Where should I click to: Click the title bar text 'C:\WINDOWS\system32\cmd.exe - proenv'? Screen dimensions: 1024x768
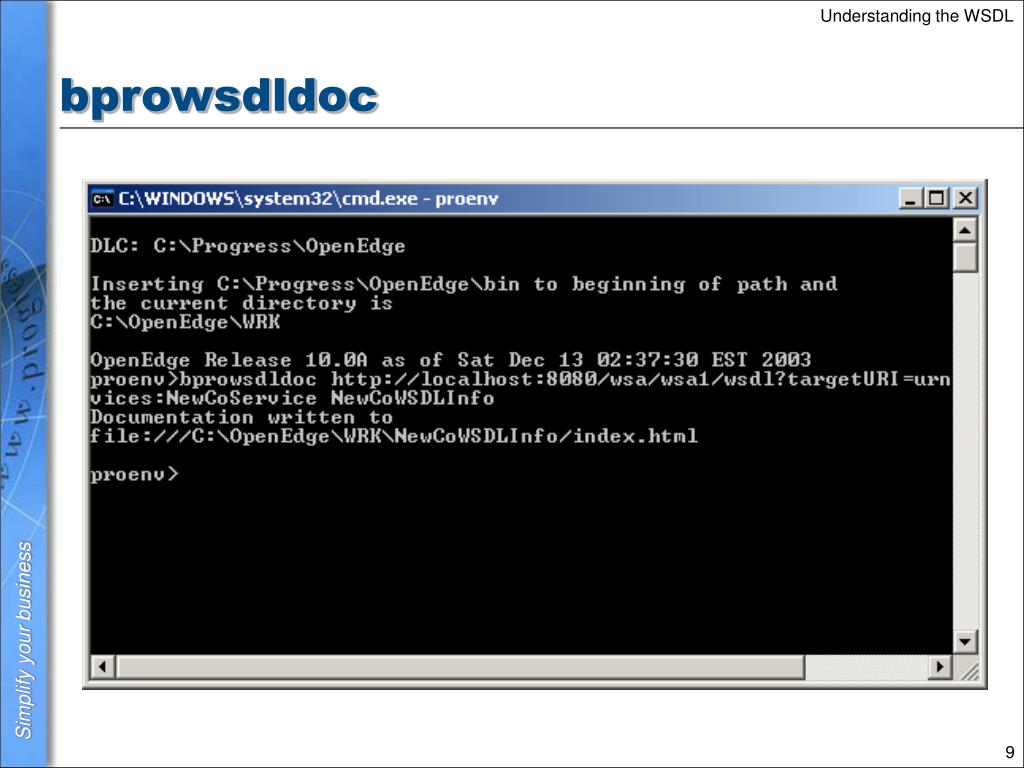point(308,199)
